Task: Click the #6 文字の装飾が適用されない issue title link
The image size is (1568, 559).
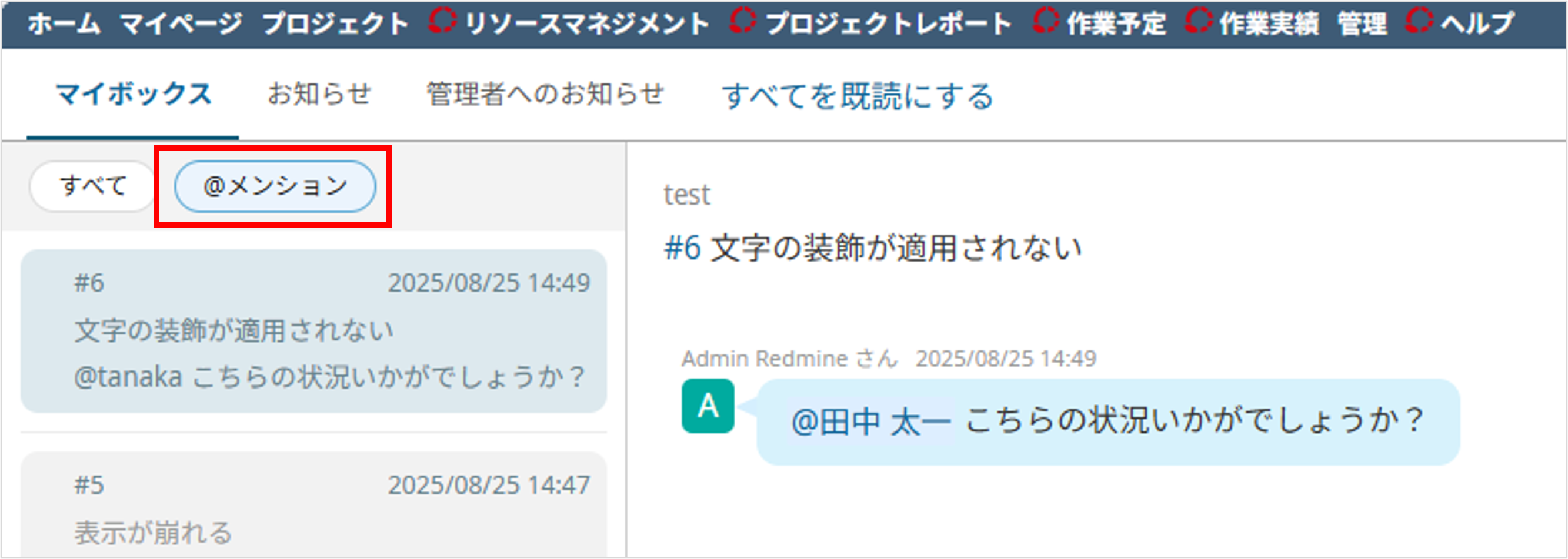Action: [x=872, y=249]
